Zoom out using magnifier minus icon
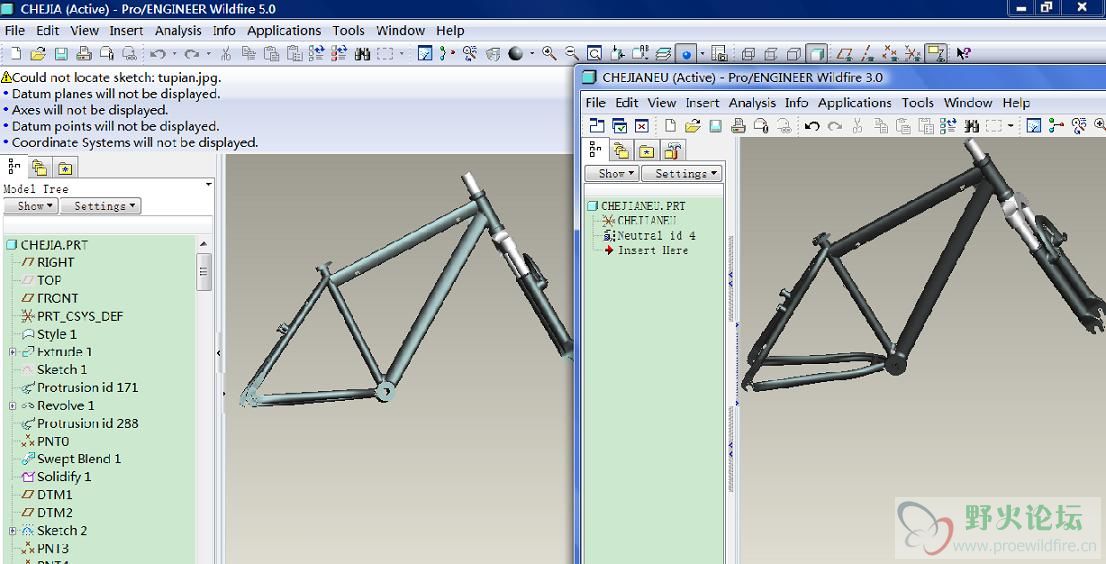This screenshot has width=1106, height=564. (571, 54)
